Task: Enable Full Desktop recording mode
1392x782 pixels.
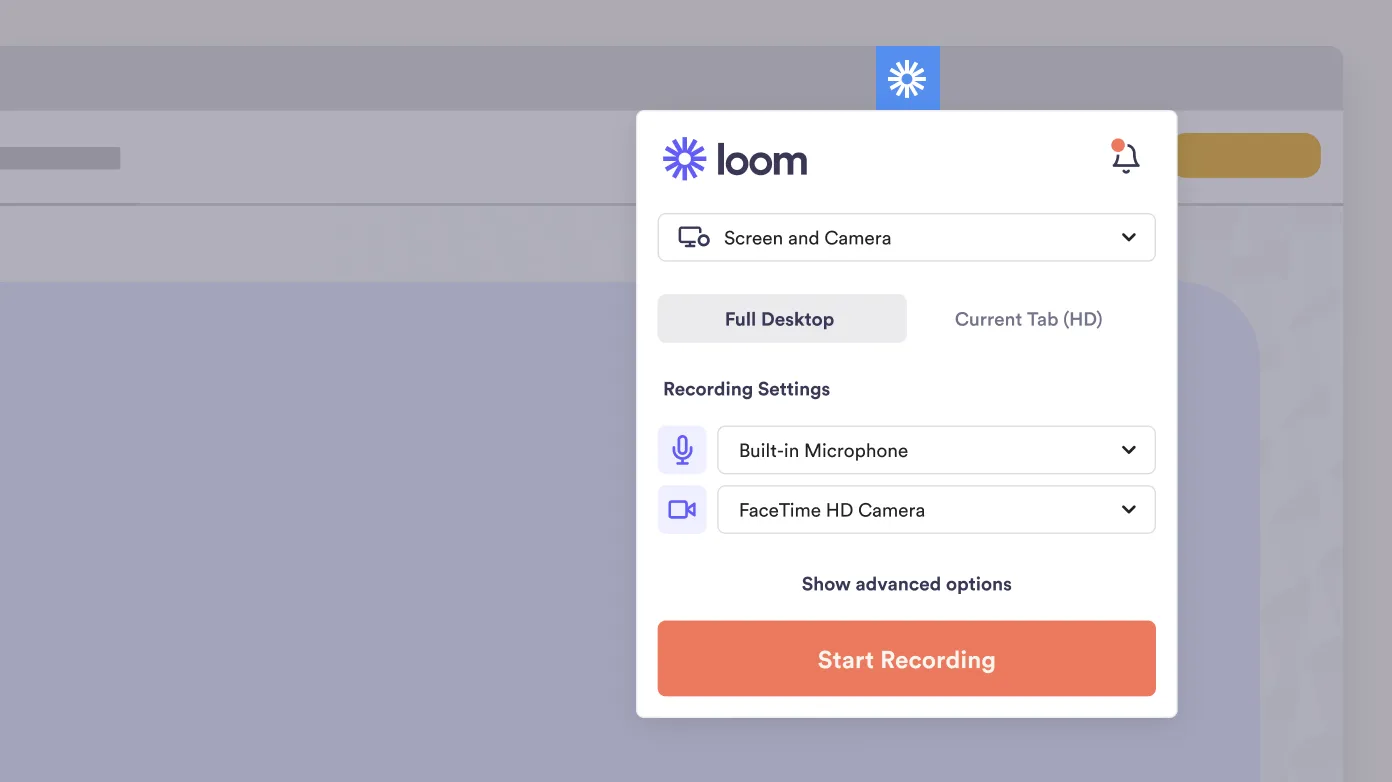Action: 780,318
